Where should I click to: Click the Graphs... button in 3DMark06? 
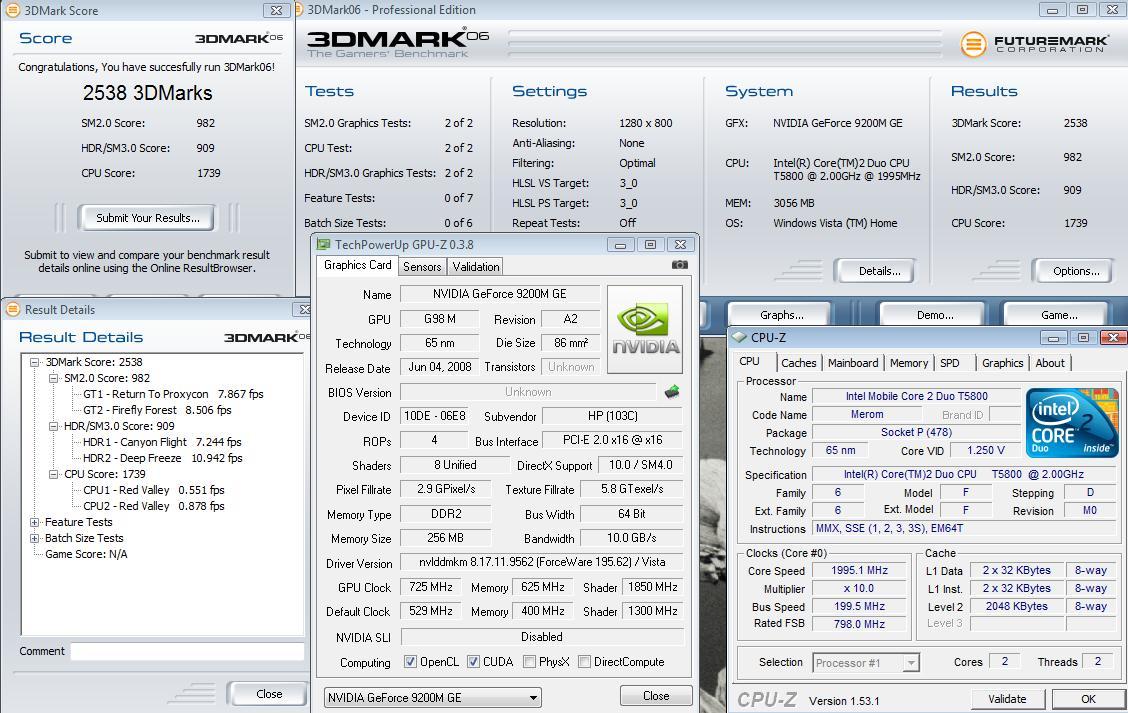tap(781, 315)
